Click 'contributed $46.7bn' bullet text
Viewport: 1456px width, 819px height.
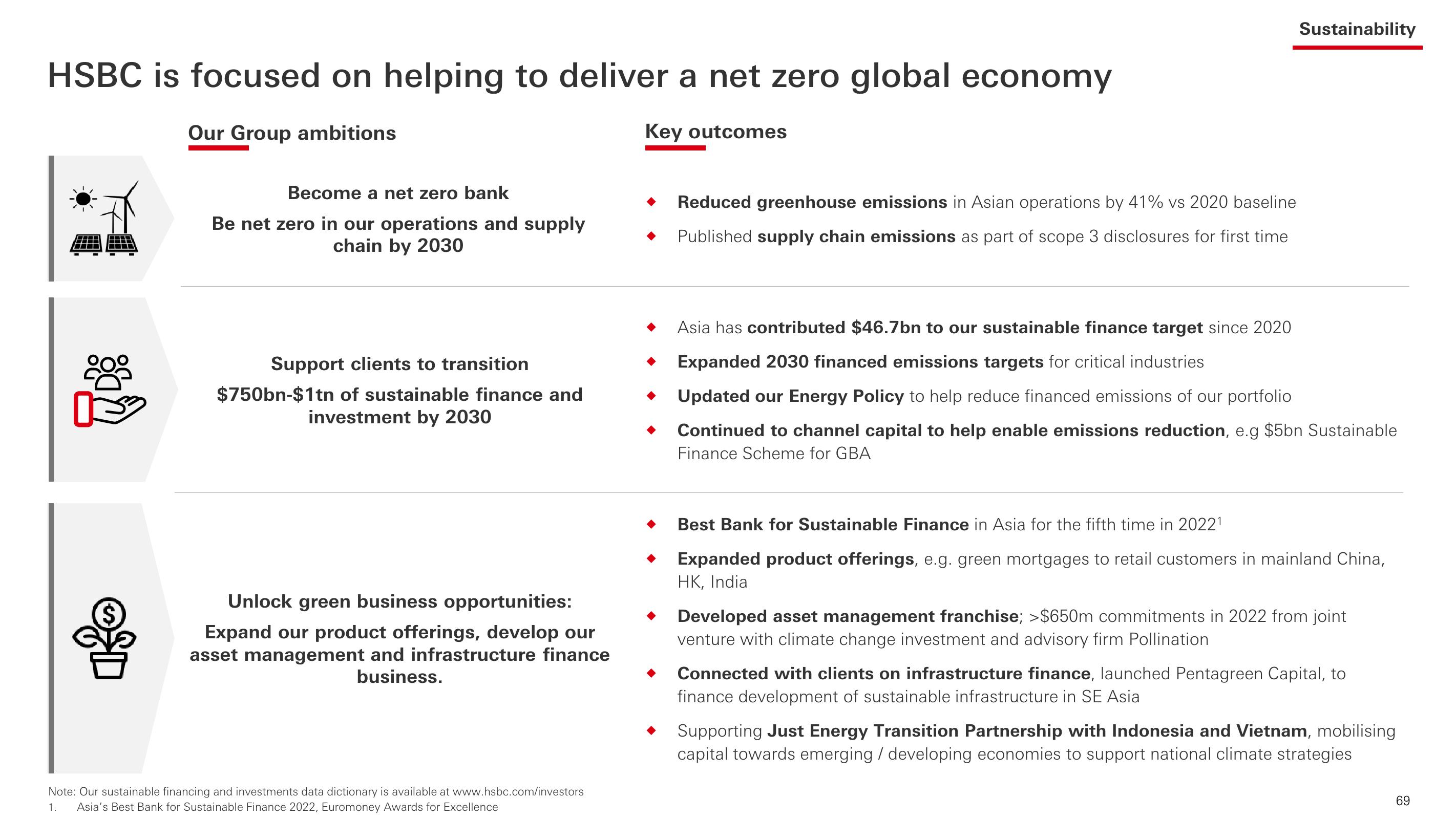984,328
